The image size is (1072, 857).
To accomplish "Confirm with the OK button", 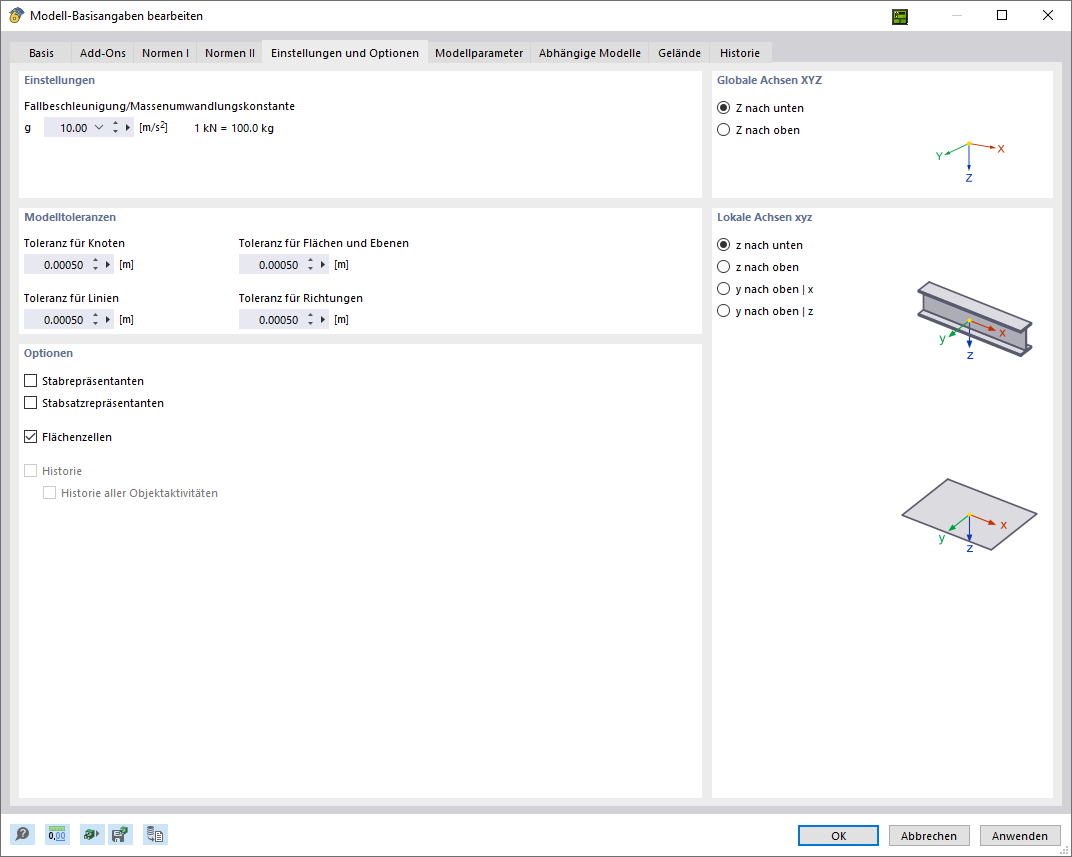I will (x=838, y=836).
